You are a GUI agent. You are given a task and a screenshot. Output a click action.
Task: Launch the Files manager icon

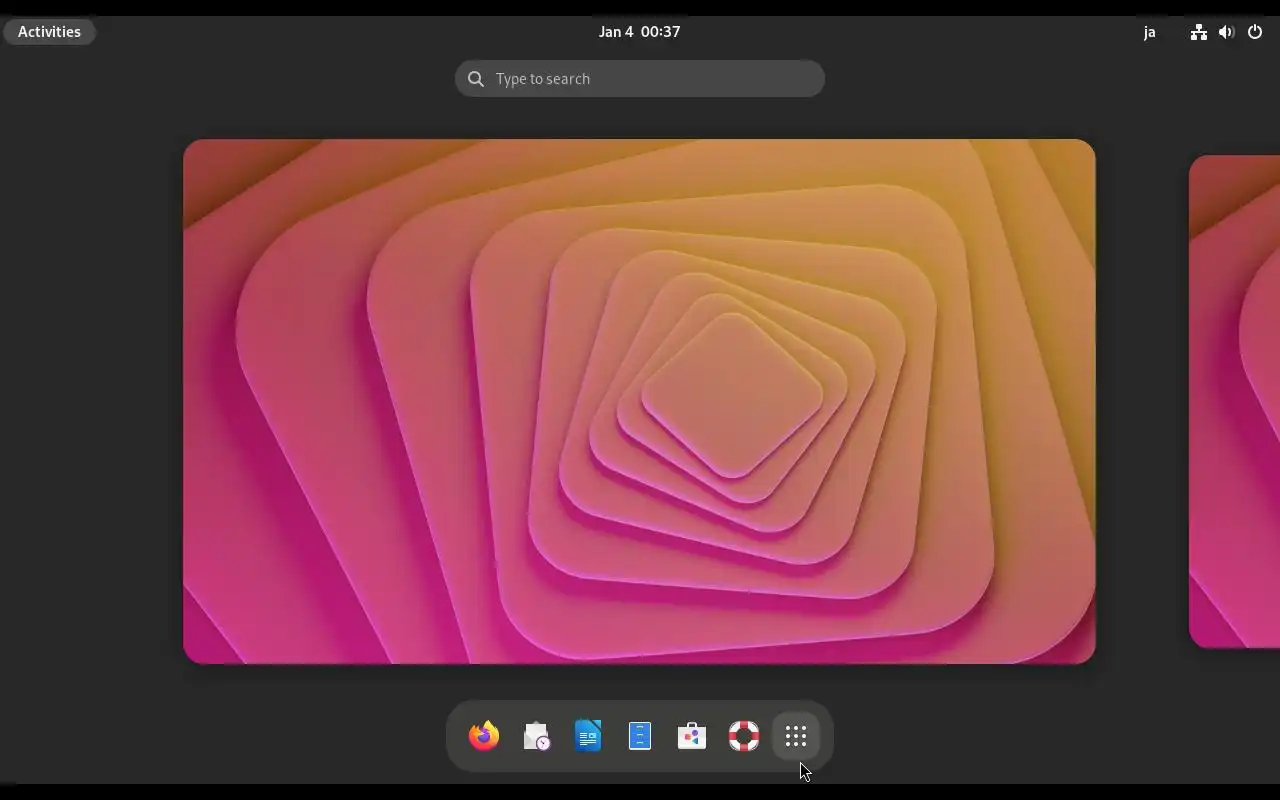[640, 736]
